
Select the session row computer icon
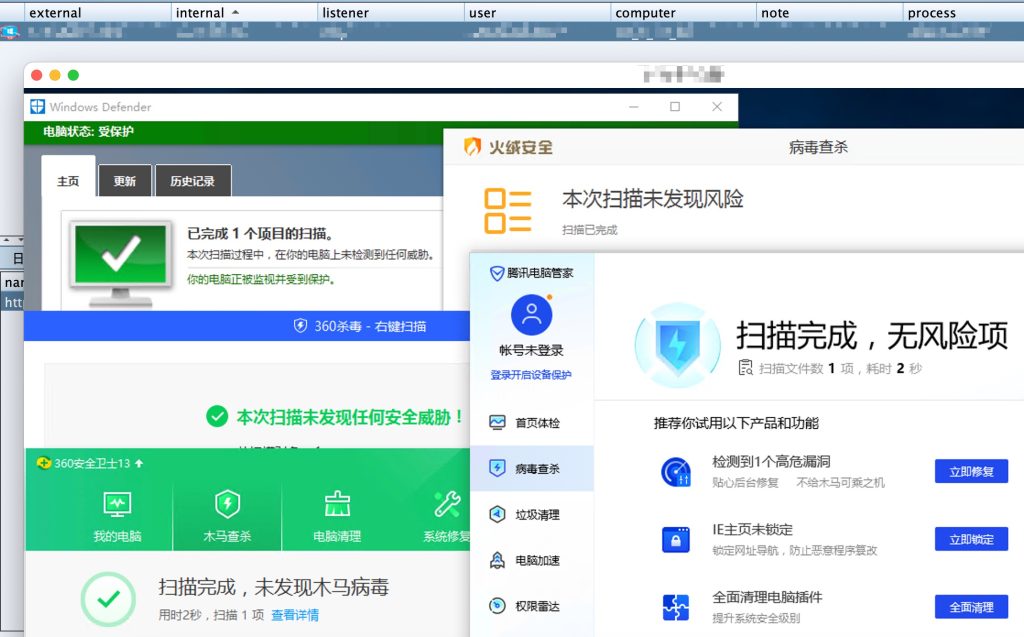point(10,31)
